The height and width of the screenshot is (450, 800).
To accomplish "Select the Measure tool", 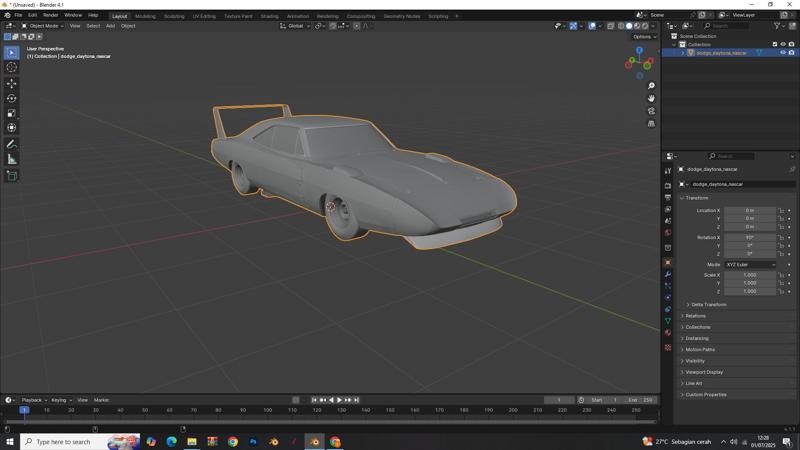I will click(12, 159).
